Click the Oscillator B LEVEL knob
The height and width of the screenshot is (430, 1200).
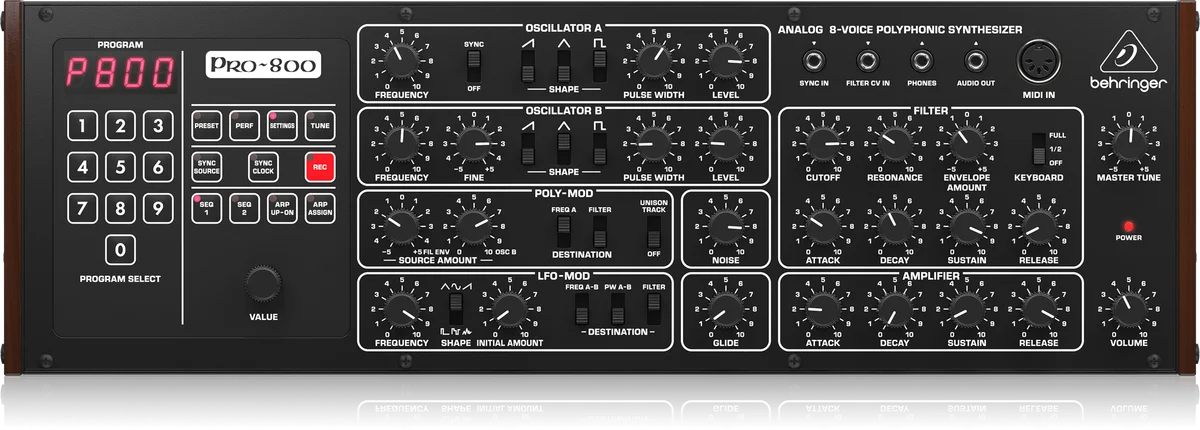point(725,145)
